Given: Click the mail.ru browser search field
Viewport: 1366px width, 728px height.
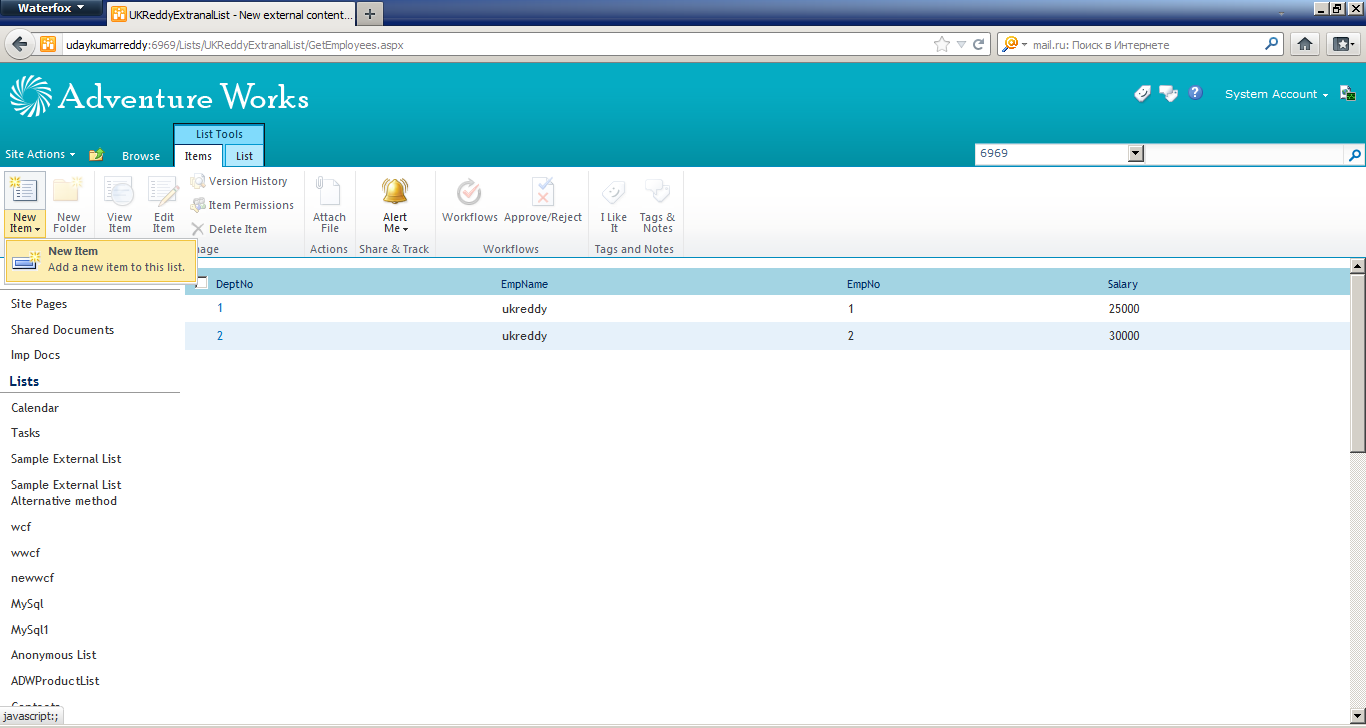Looking at the screenshot, I should point(1147,45).
